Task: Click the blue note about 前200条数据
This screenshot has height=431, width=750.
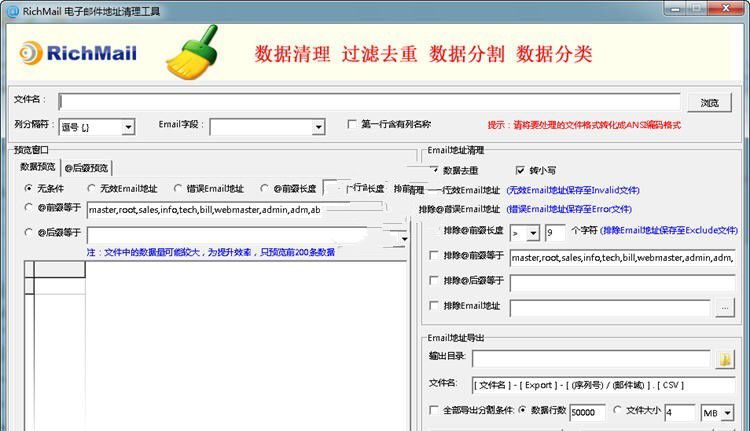Action: point(211,252)
